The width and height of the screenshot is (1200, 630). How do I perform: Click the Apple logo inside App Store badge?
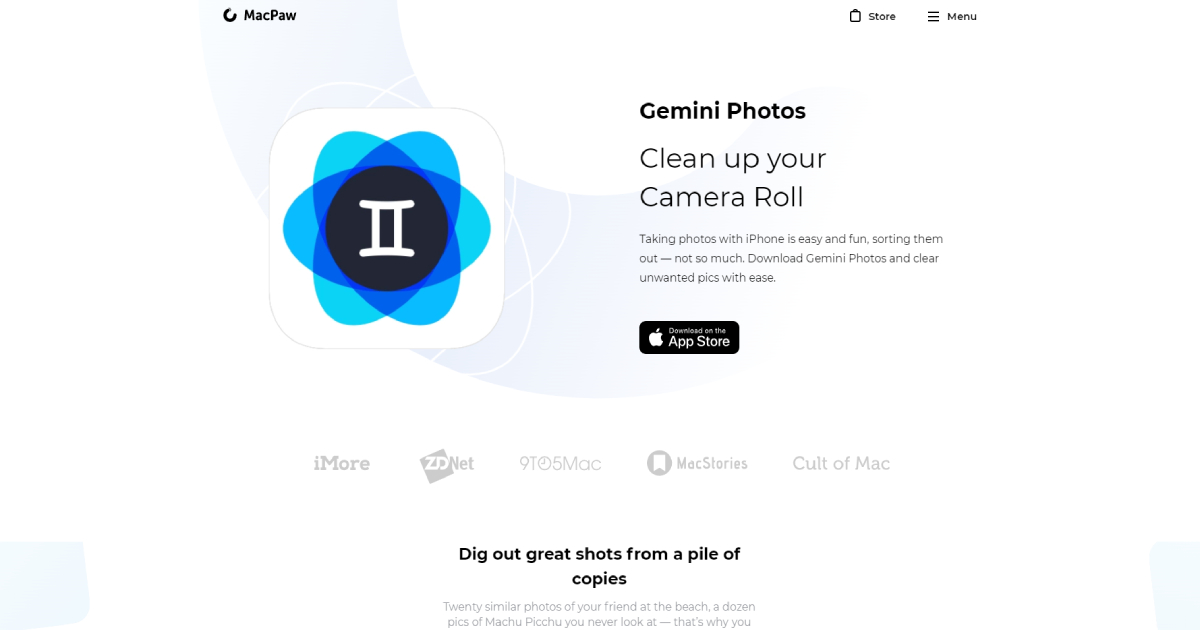pyautogui.click(x=656, y=337)
